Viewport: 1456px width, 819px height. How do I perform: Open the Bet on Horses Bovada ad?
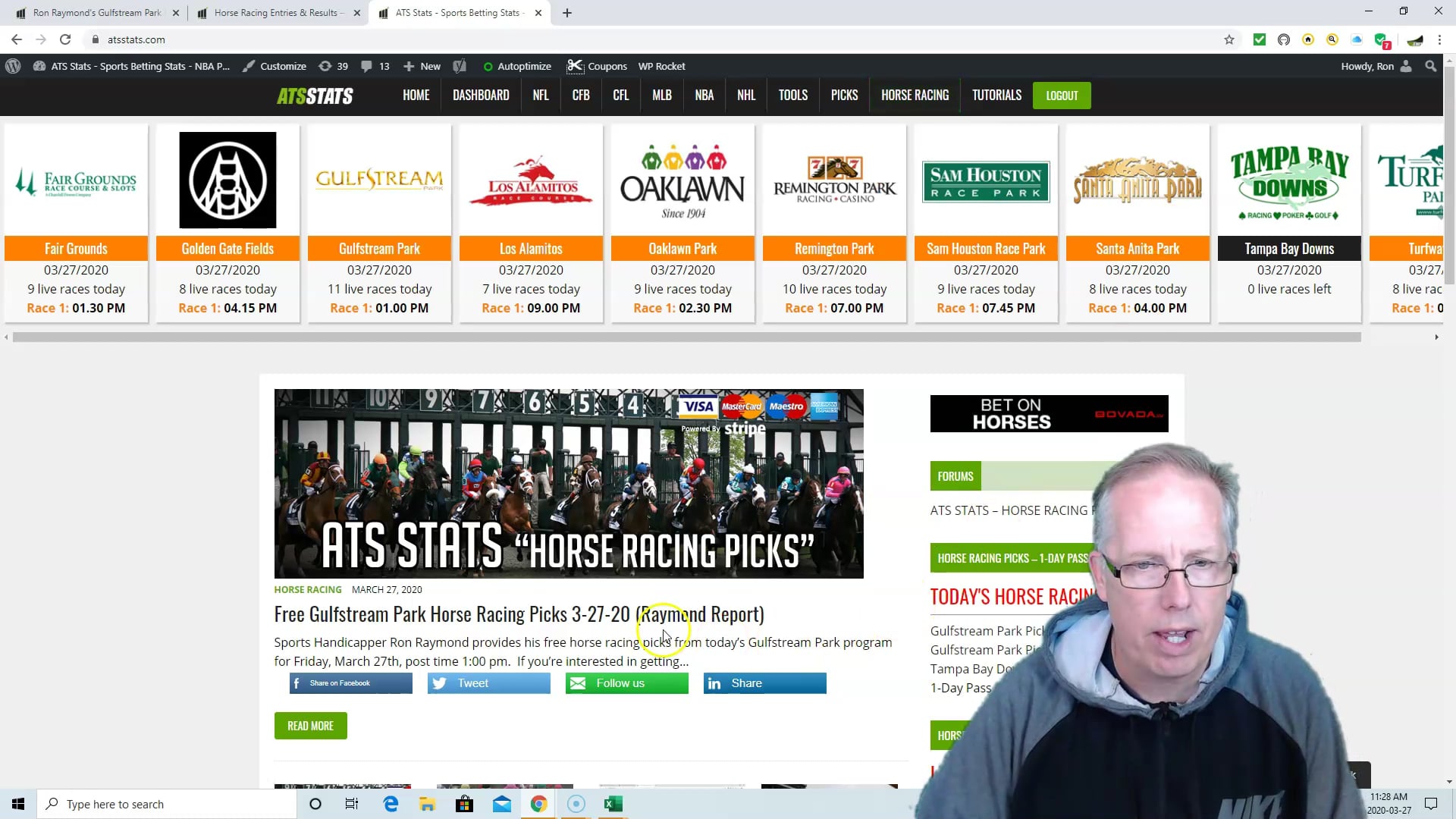[1049, 413]
